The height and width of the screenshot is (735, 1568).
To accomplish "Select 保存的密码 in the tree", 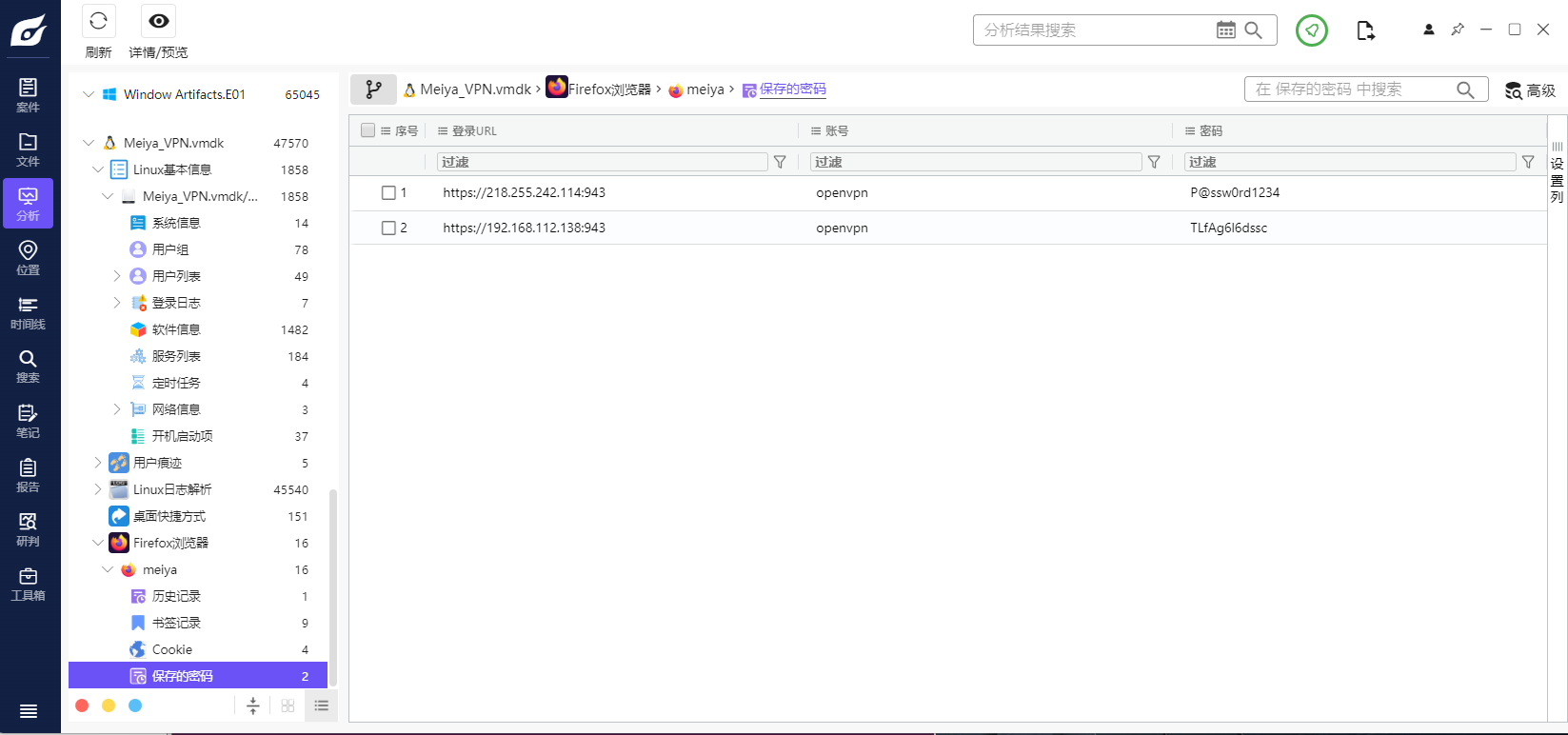I will point(198,676).
